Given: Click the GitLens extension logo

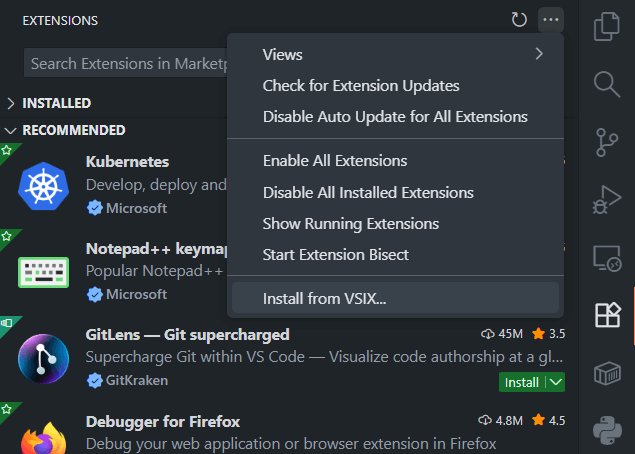Looking at the screenshot, I should click(43, 359).
